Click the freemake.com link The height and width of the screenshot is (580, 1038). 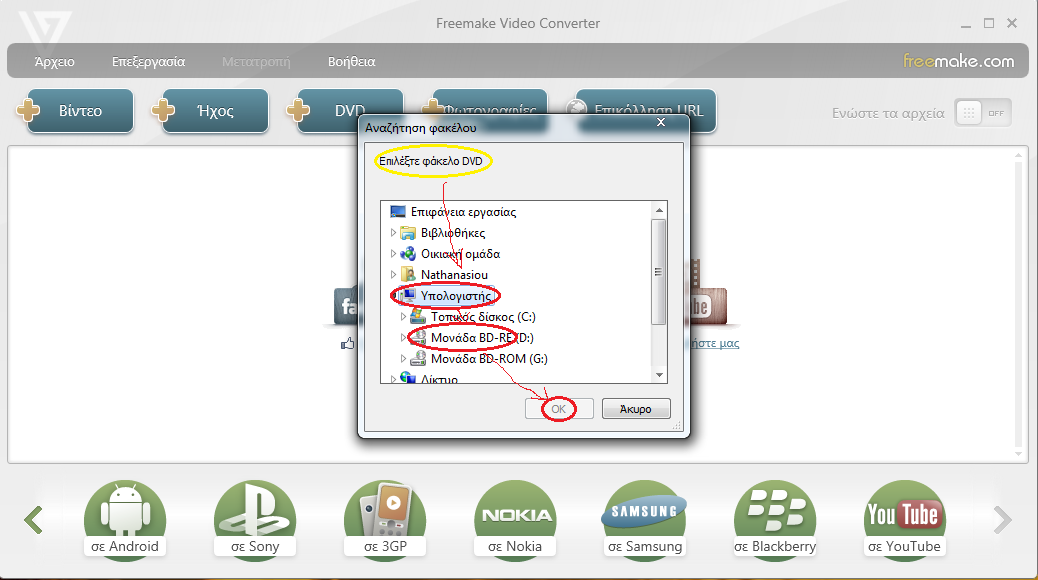pyautogui.click(x=959, y=61)
